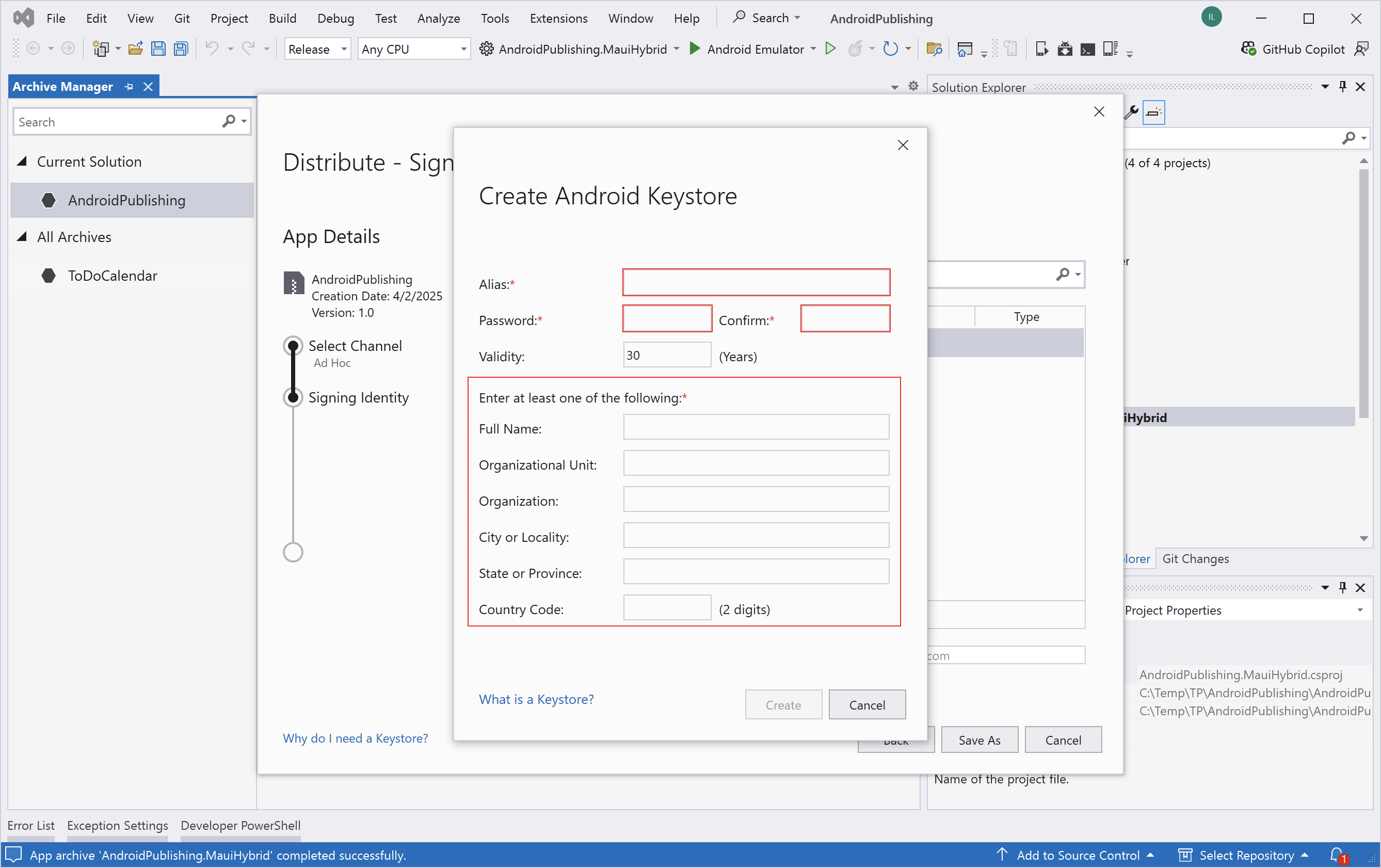Open the Android Device Manager icon
1381x868 pixels.
tap(1042, 49)
